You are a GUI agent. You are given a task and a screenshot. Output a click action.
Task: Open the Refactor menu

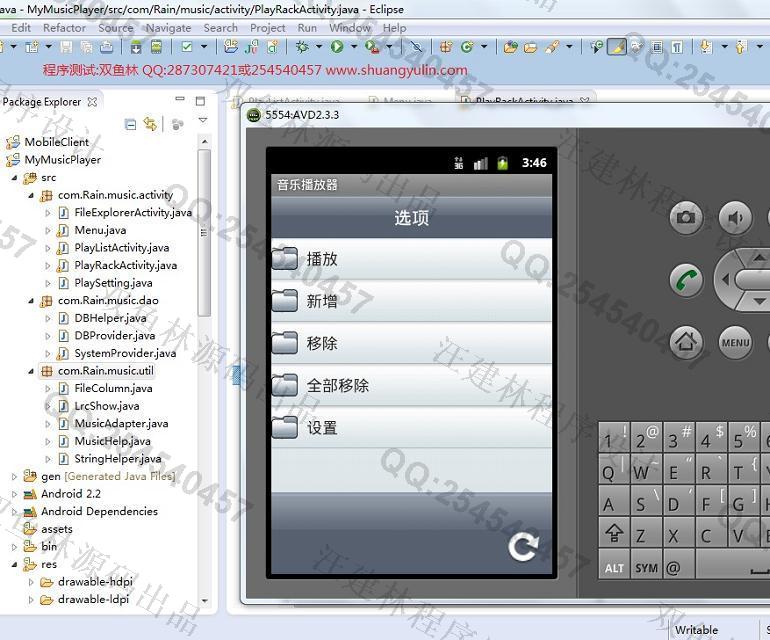64,28
